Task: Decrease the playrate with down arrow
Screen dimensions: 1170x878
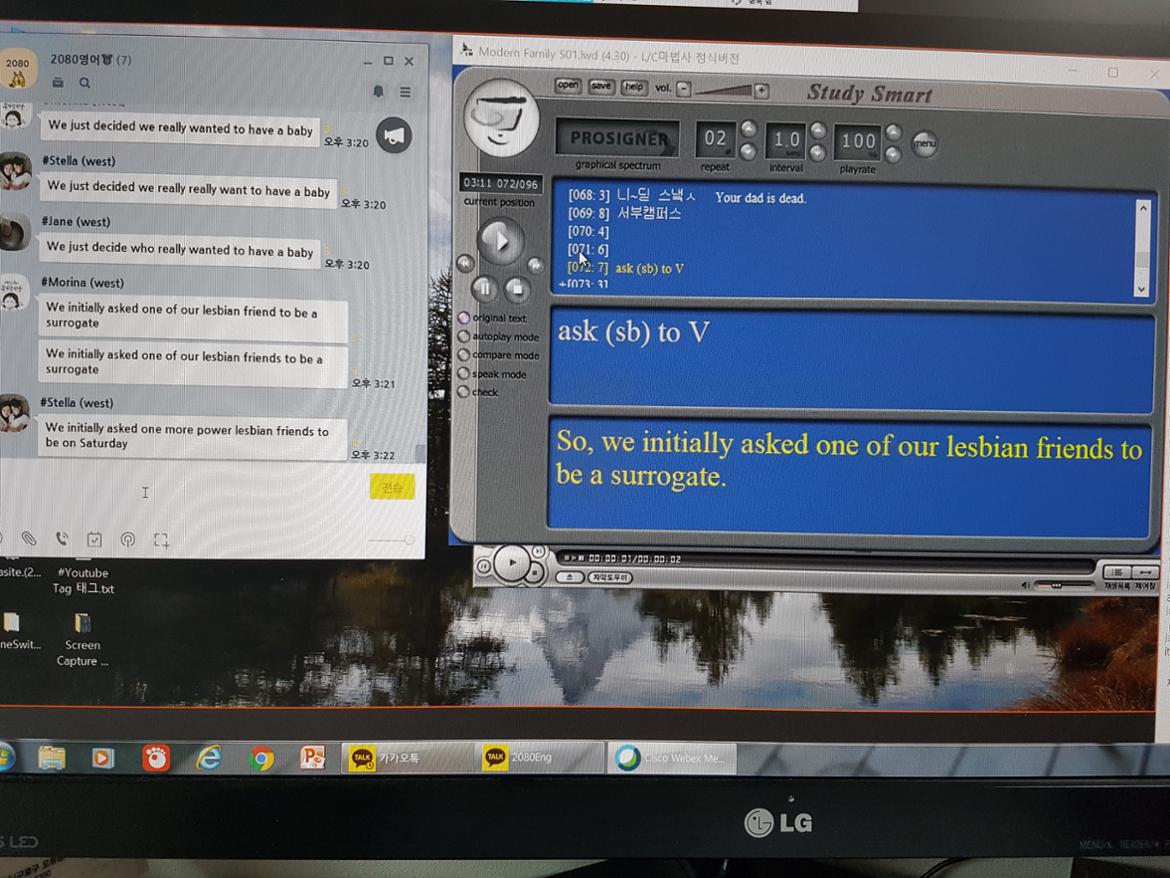Action: tap(893, 153)
